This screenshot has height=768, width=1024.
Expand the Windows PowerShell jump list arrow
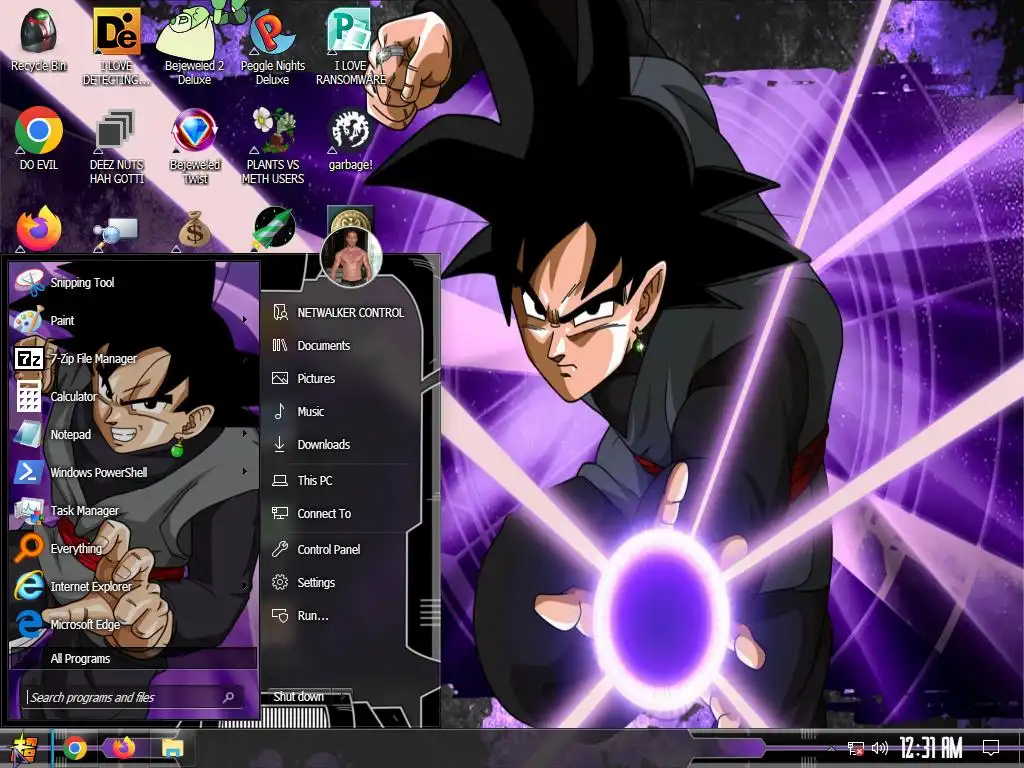[x=245, y=472]
